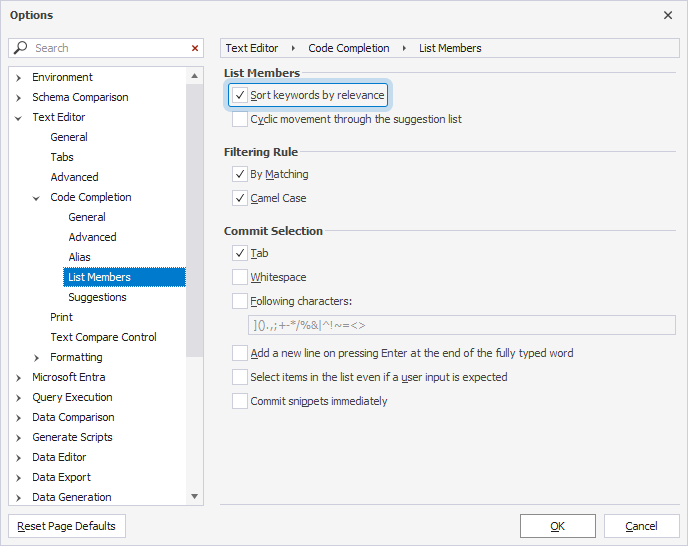Uncheck Sort keywords by relevance

pyautogui.click(x=240, y=95)
